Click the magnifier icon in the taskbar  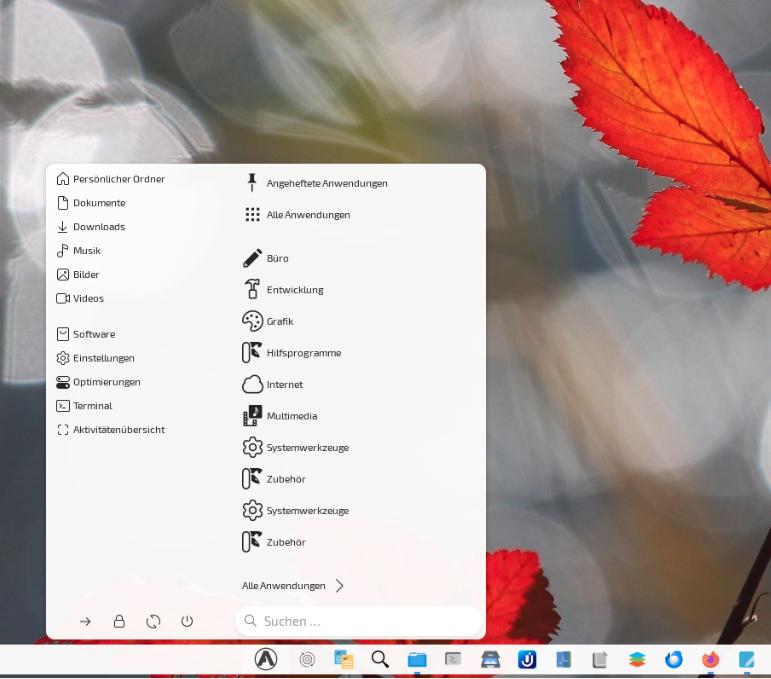[380, 660]
